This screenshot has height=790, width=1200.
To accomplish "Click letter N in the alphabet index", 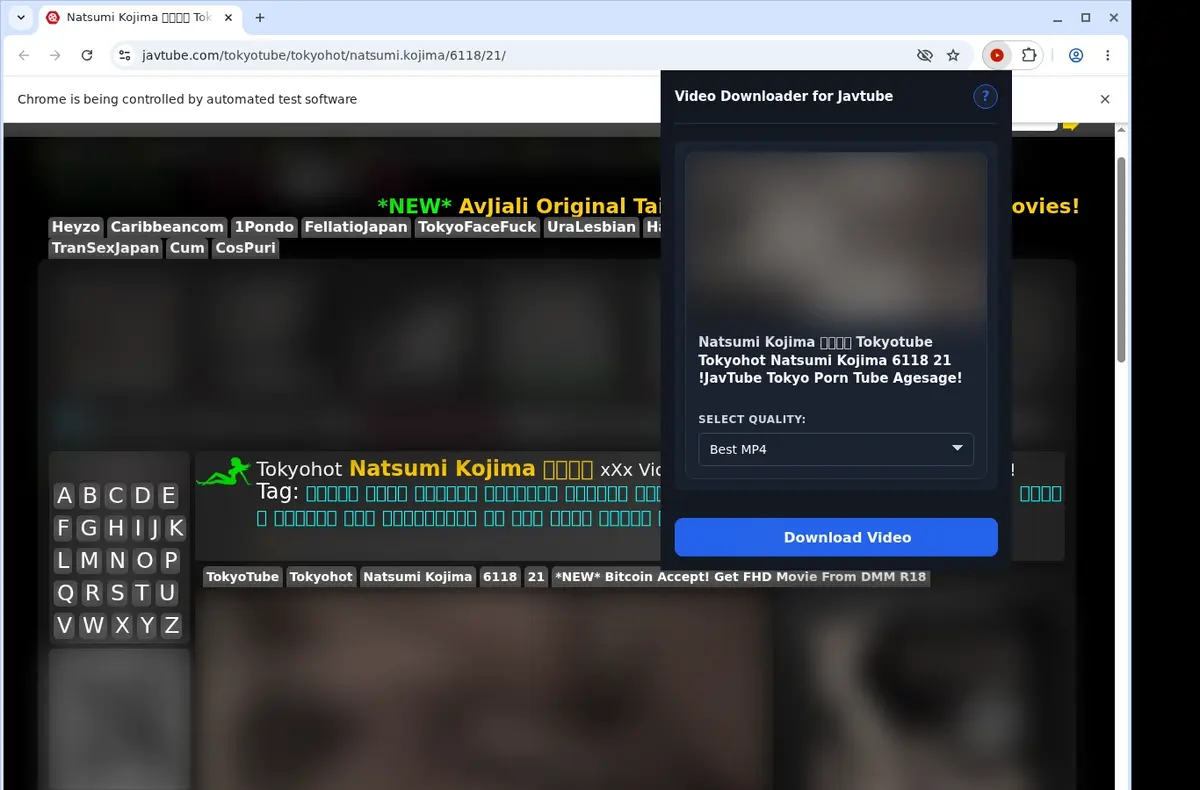I will [118, 560].
